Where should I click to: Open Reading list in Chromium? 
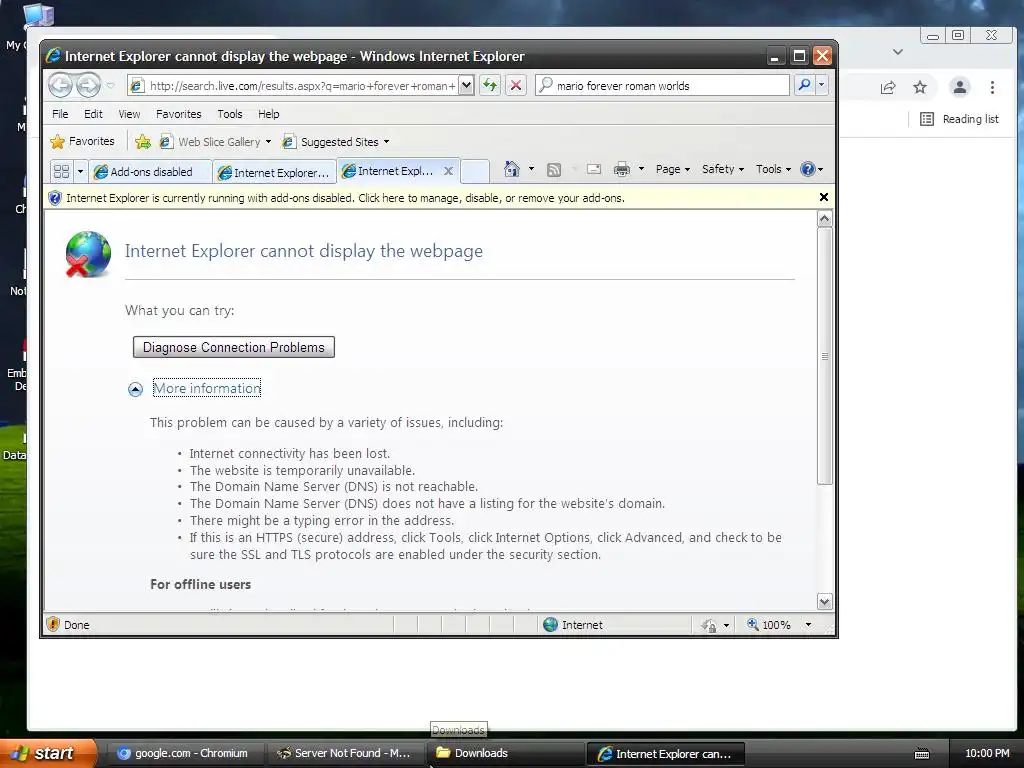(959, 119)
